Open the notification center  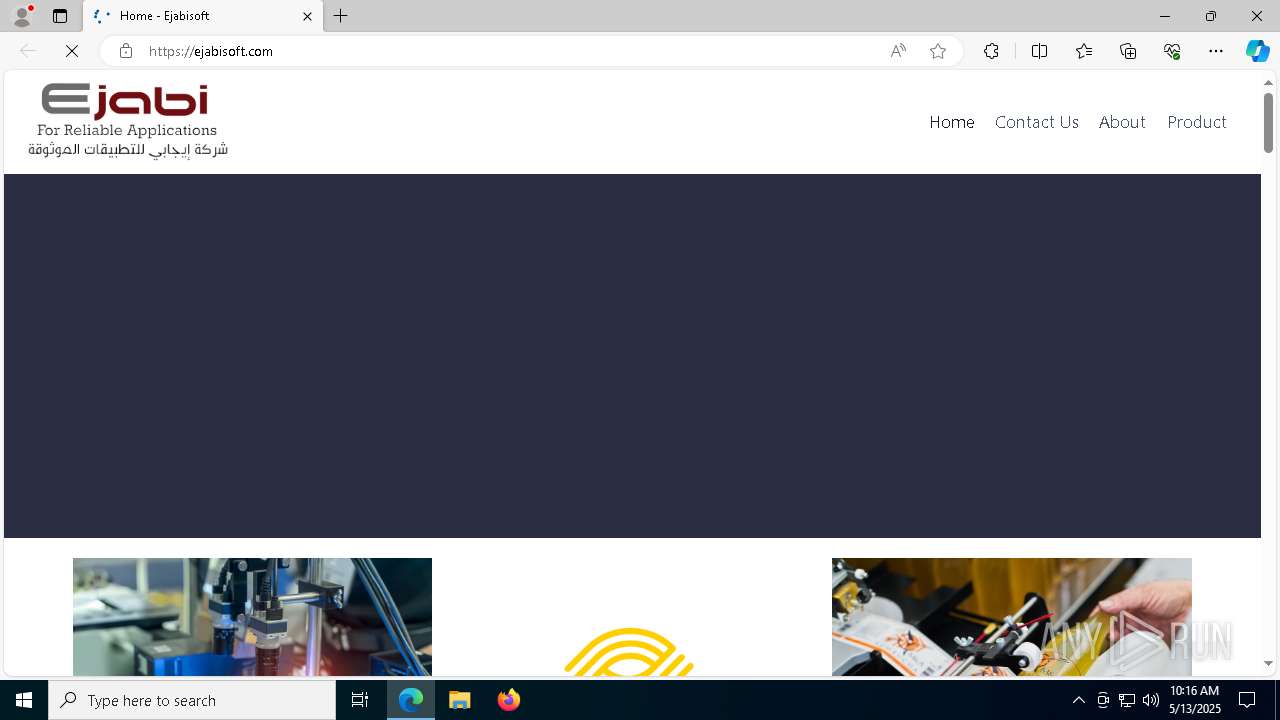click(x=1247, y=700)
